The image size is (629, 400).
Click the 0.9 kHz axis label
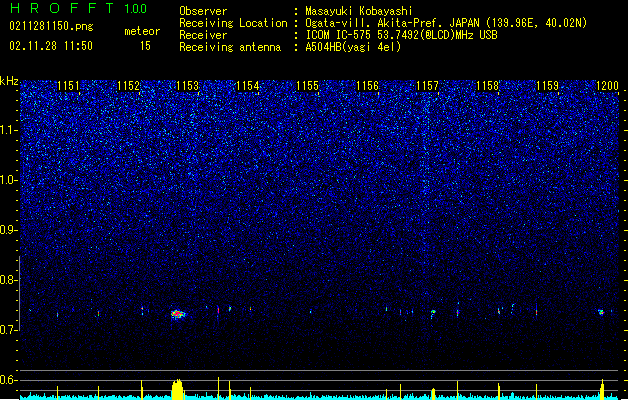coord(9,230)
